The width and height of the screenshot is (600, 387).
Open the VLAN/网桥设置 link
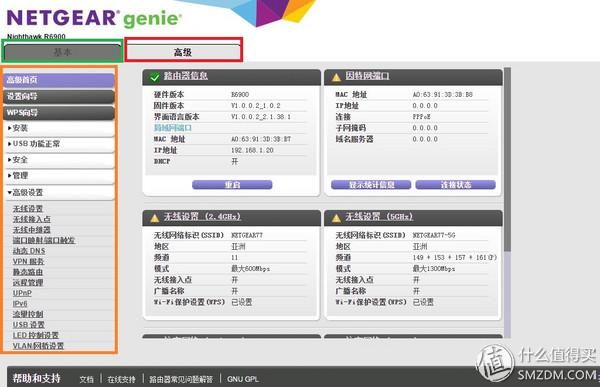click(x=38, y=346)
